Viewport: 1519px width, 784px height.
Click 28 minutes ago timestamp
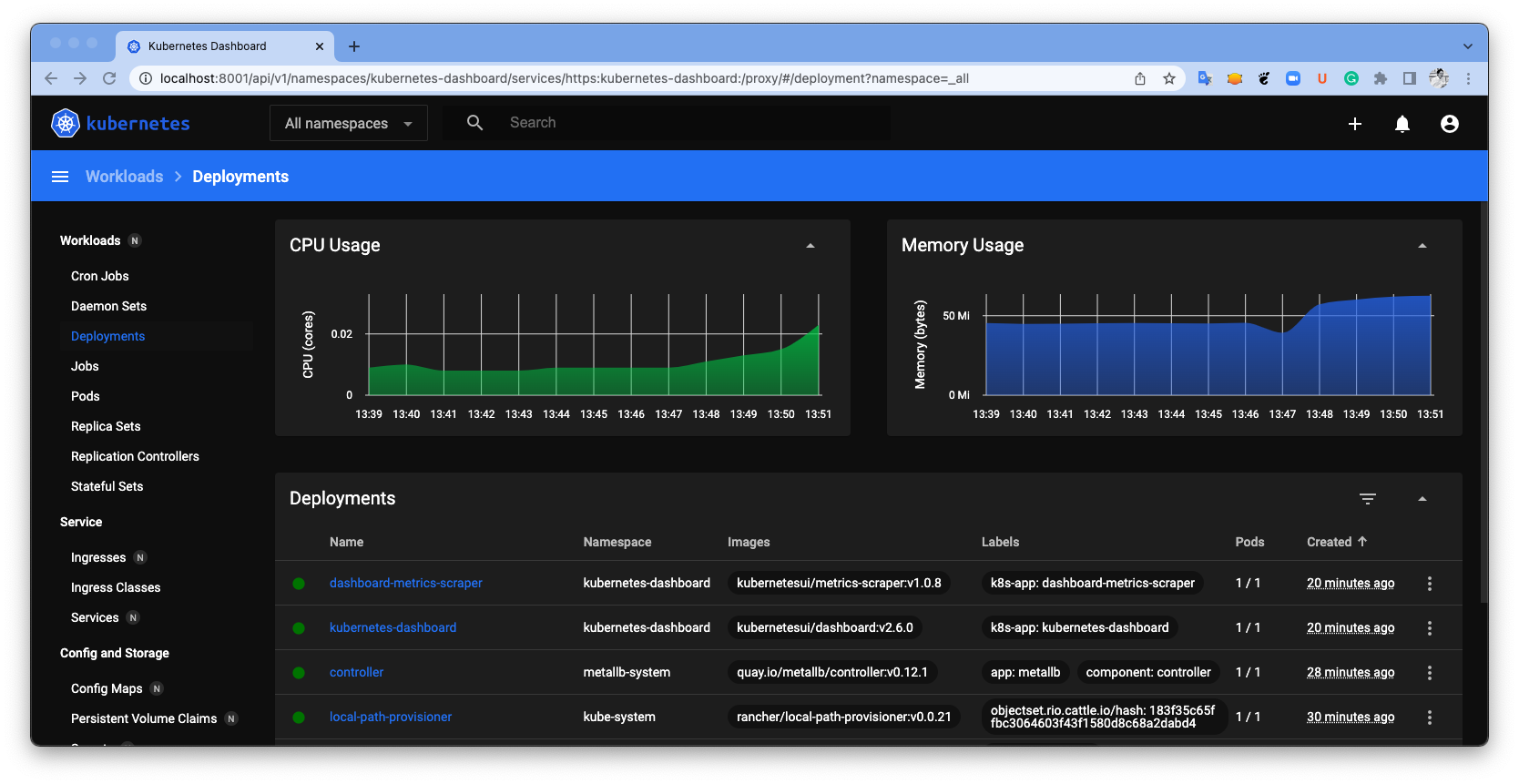[1351, 672]
